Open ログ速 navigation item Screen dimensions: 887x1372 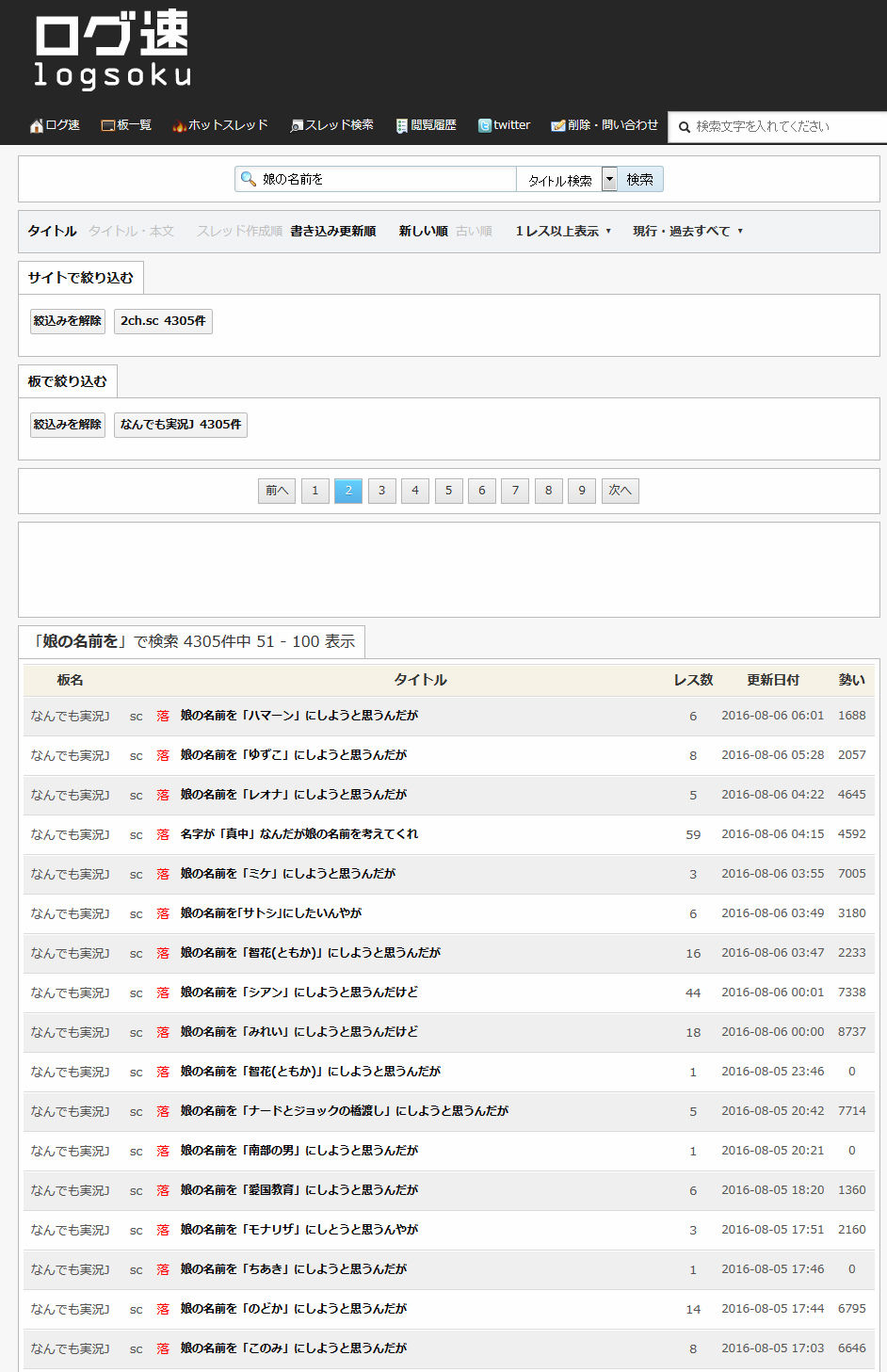point(63,125)
